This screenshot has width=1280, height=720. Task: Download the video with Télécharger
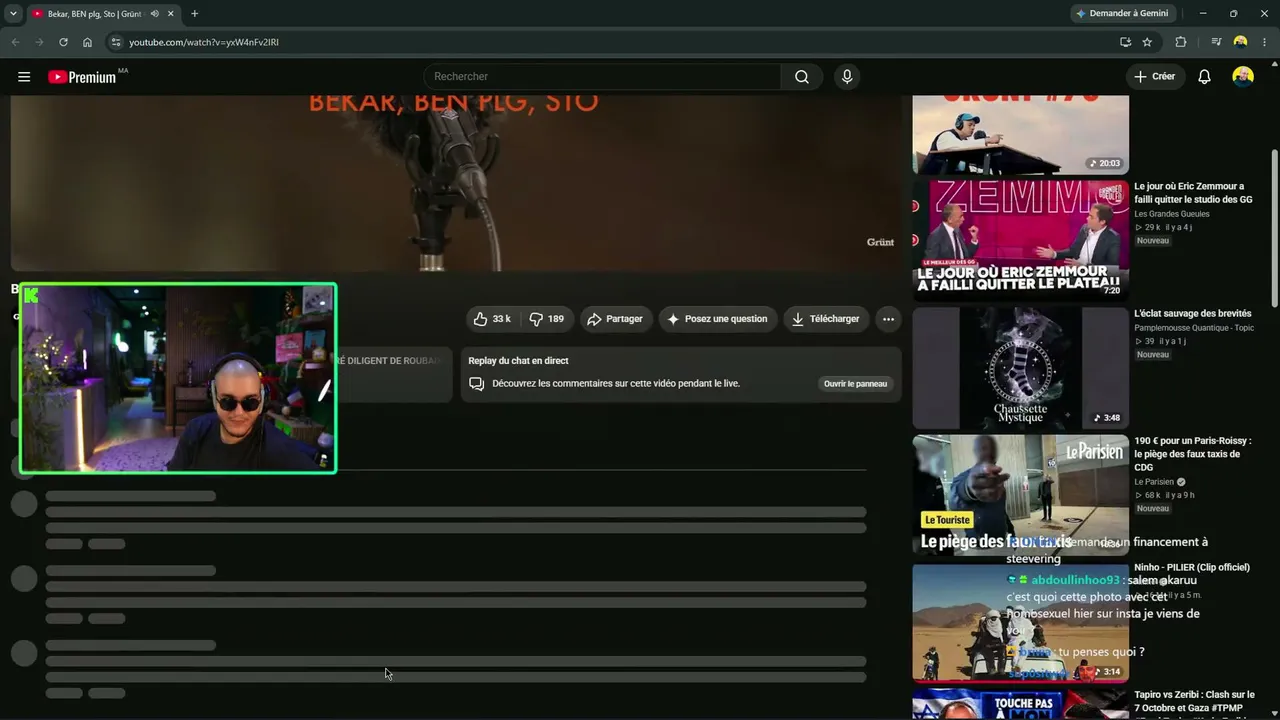pos(826,319)
